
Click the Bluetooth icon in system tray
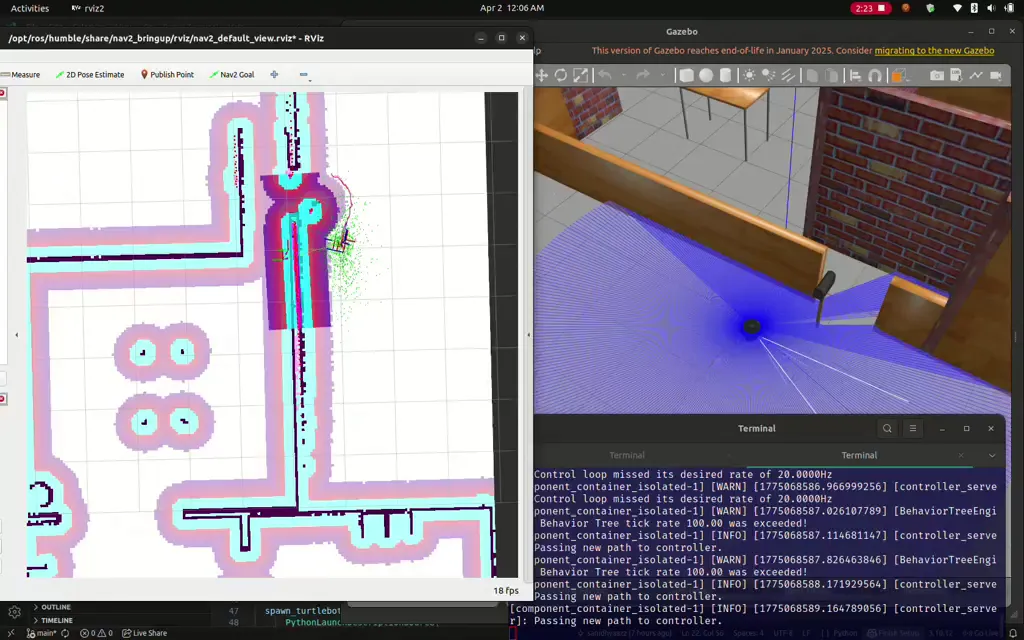(x=974, y=8)
